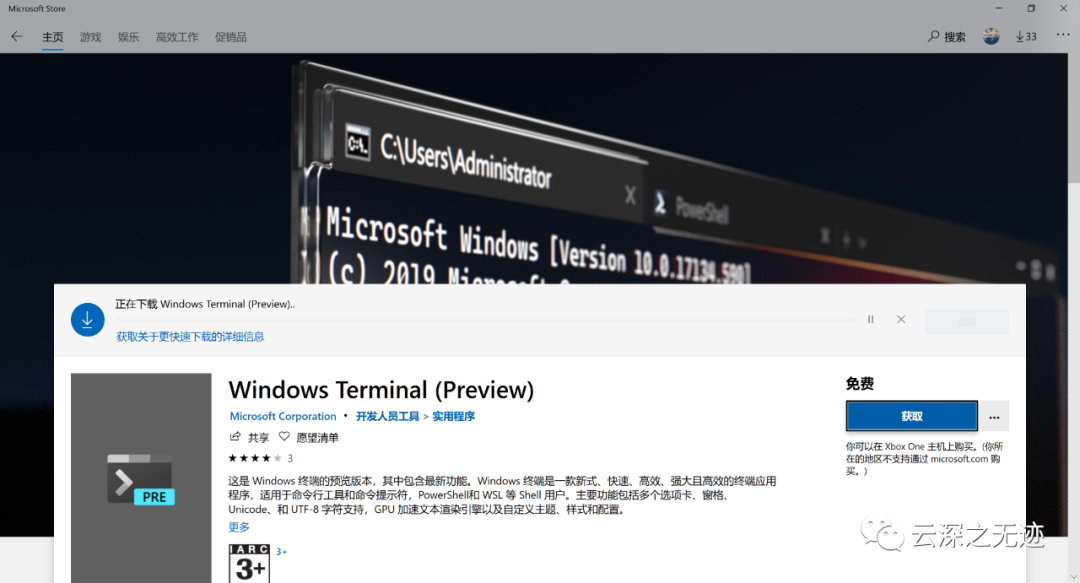View the 33 pending downloads
The height and width of the screenshot is (583, 1080).
(x=1026, y=37)
